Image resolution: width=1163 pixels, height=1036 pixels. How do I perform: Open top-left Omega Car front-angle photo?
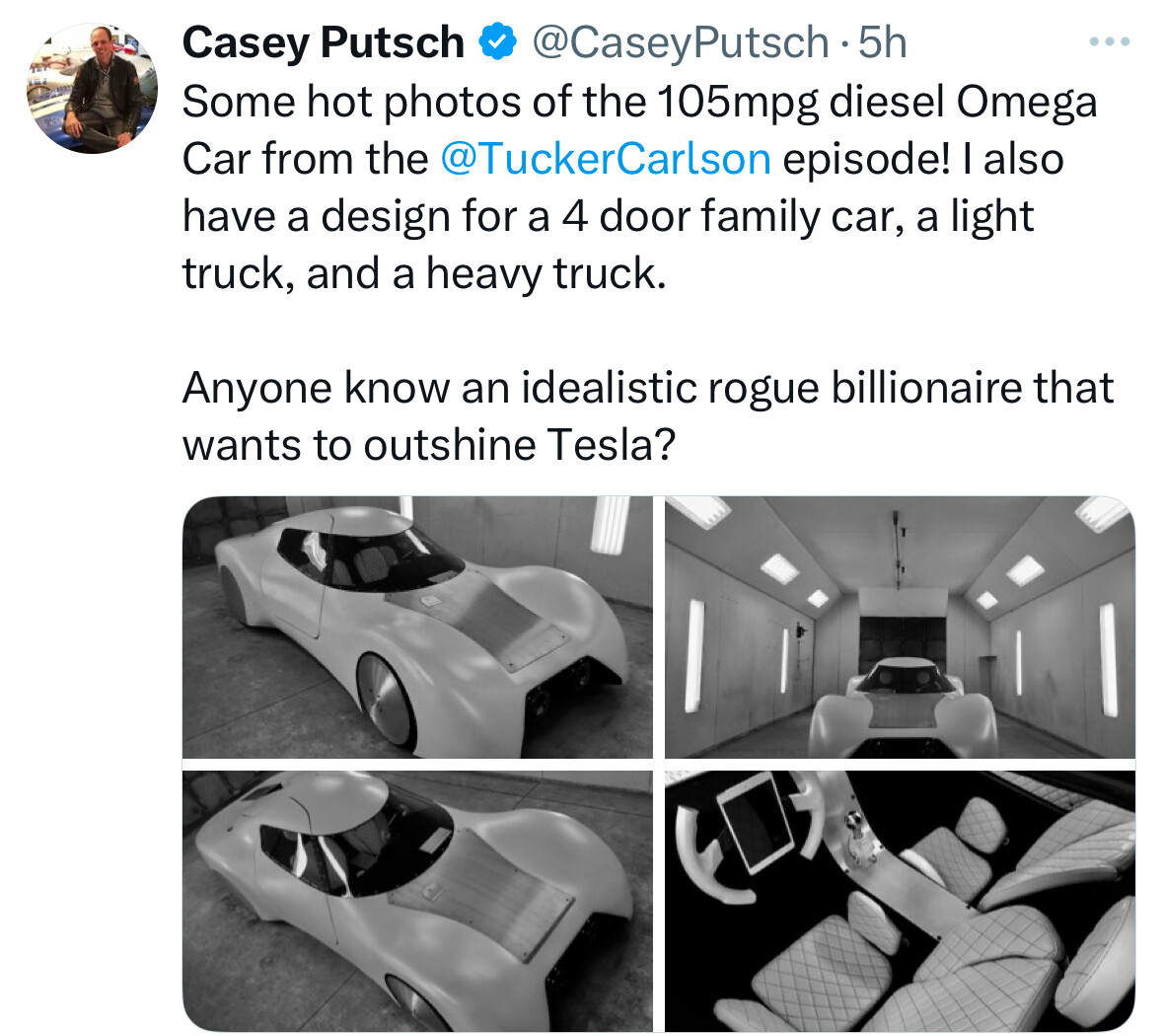(417, 628)
